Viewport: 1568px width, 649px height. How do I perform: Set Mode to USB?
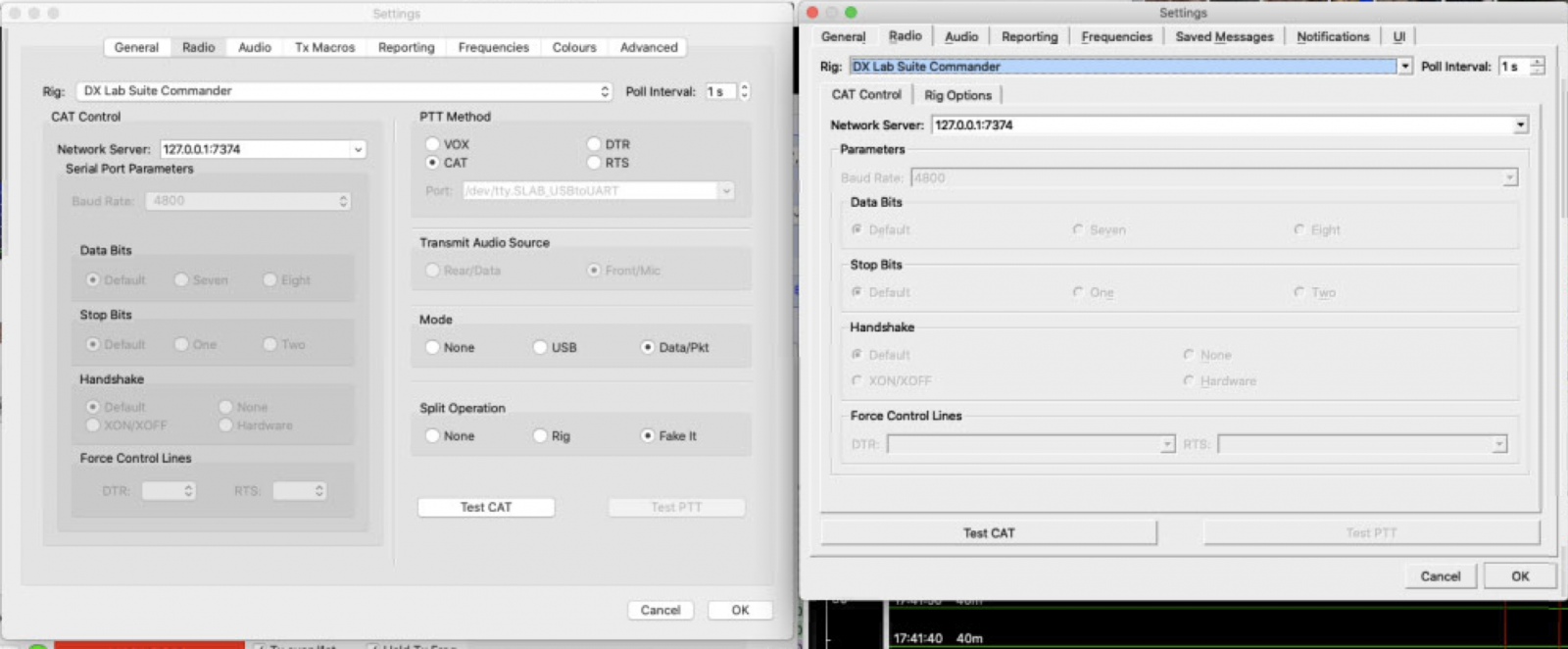tap(540, 347)
